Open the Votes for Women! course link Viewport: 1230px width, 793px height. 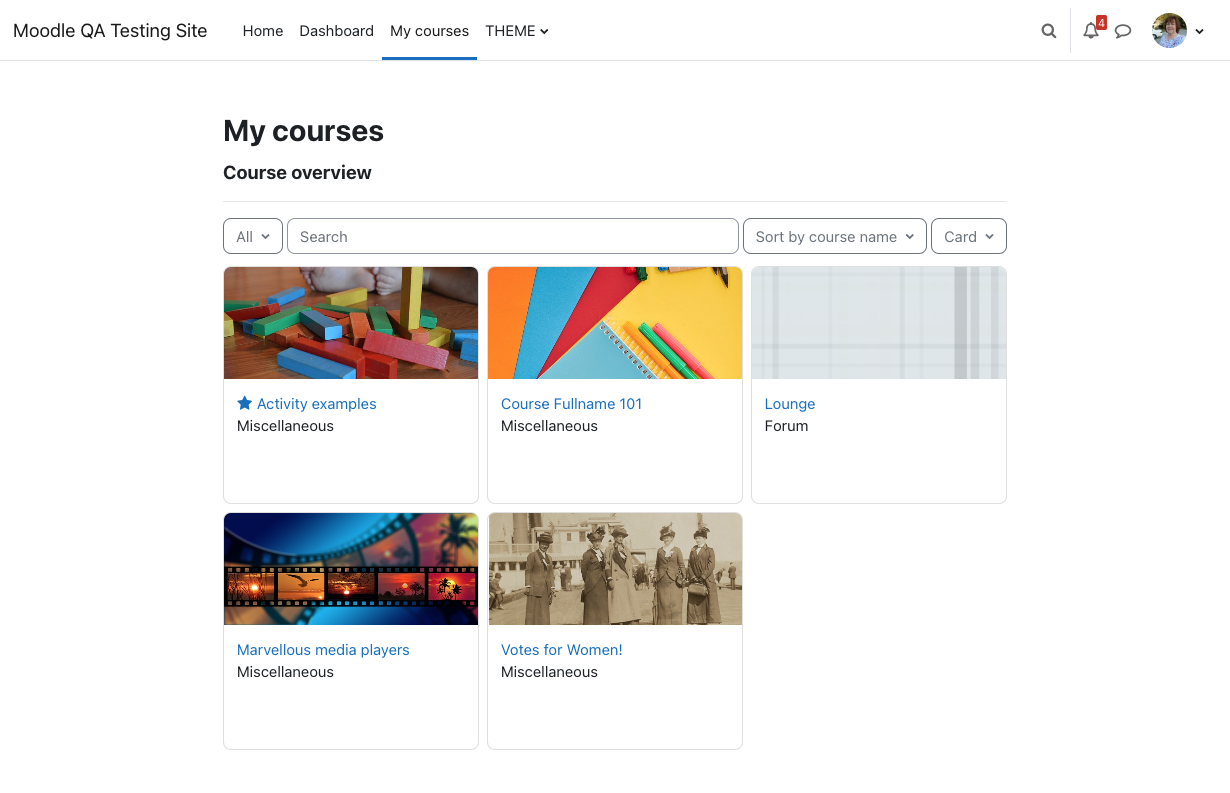point(562,650)
